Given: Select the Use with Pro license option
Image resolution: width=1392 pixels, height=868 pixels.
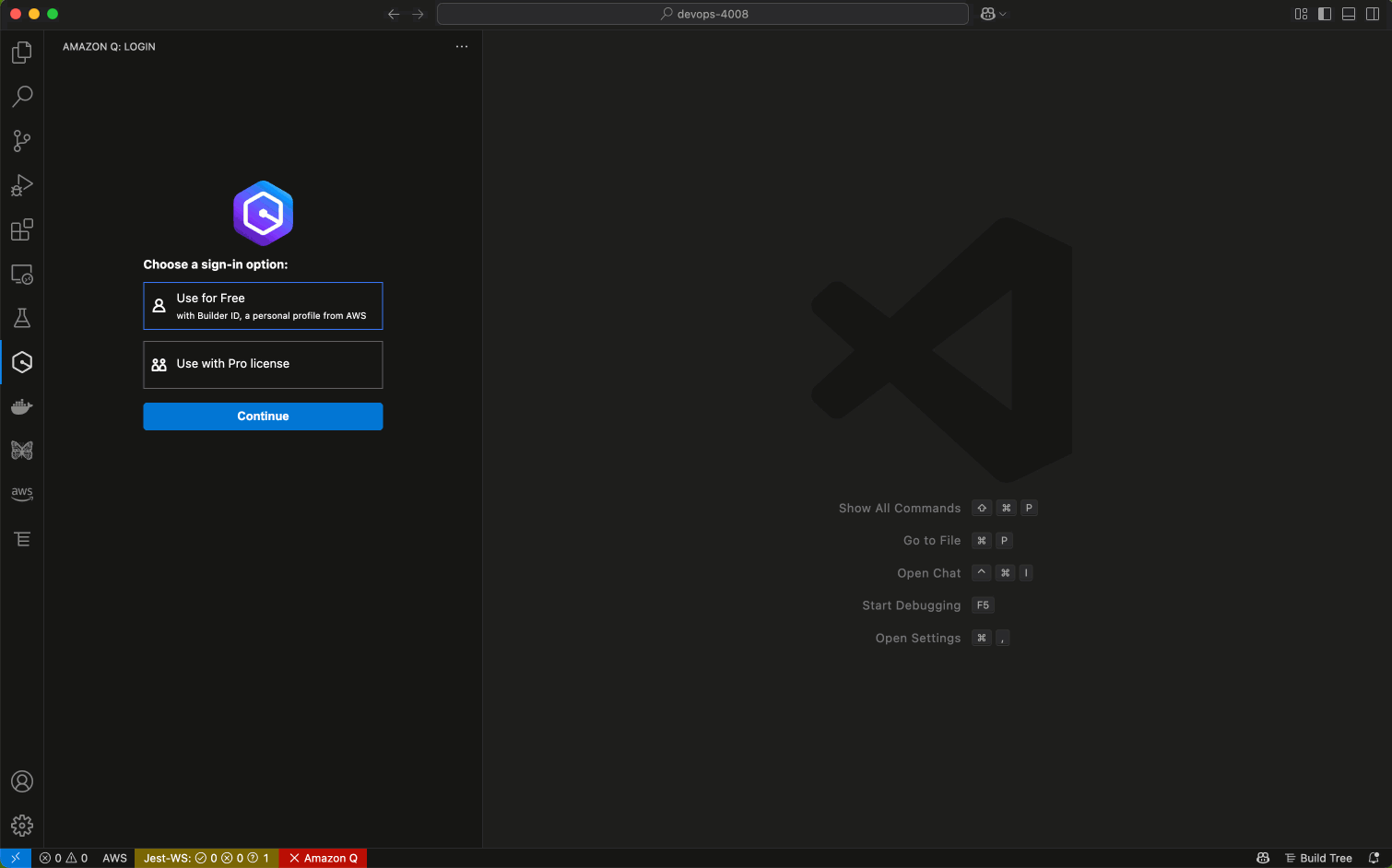Looking at the screenshot, I should click(x=263, y=365).
